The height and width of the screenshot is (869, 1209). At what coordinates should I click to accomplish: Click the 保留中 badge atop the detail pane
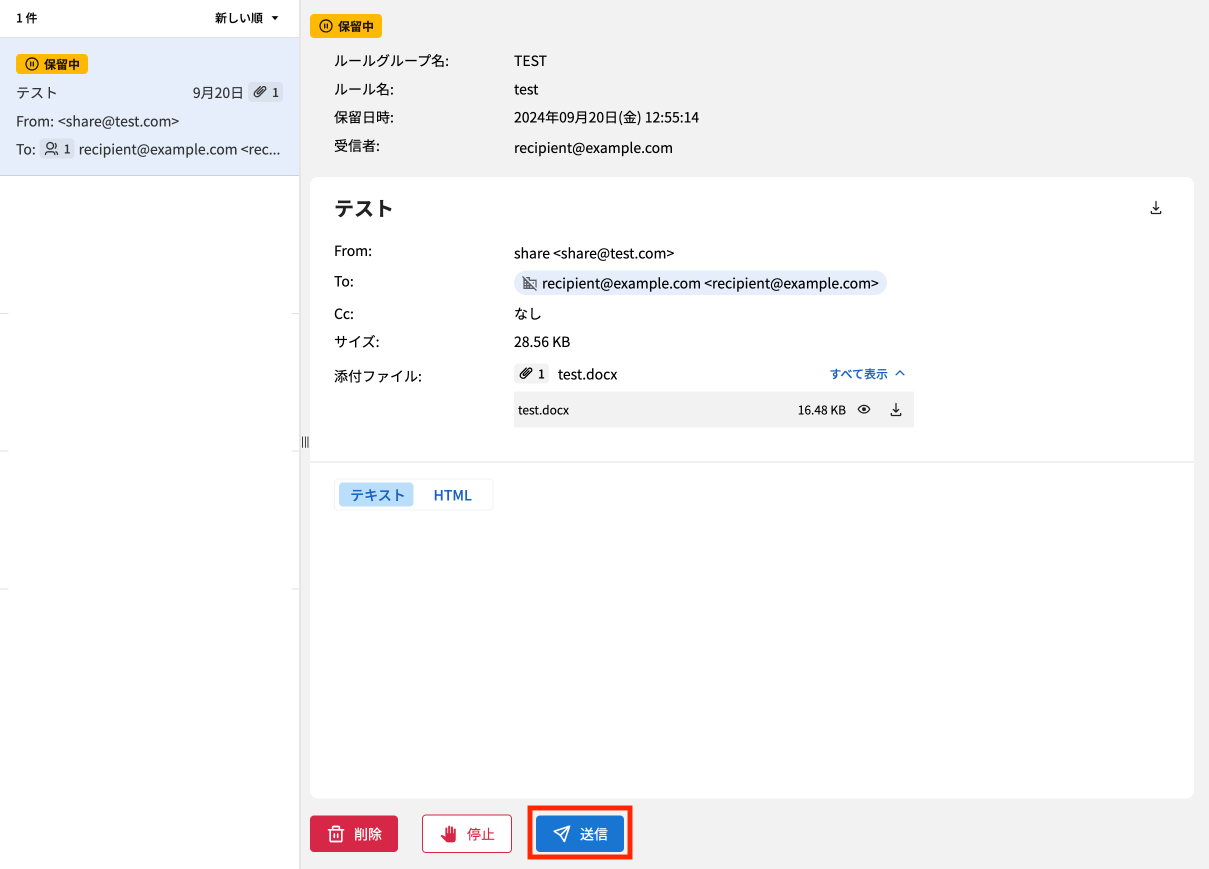coord(346,26)
